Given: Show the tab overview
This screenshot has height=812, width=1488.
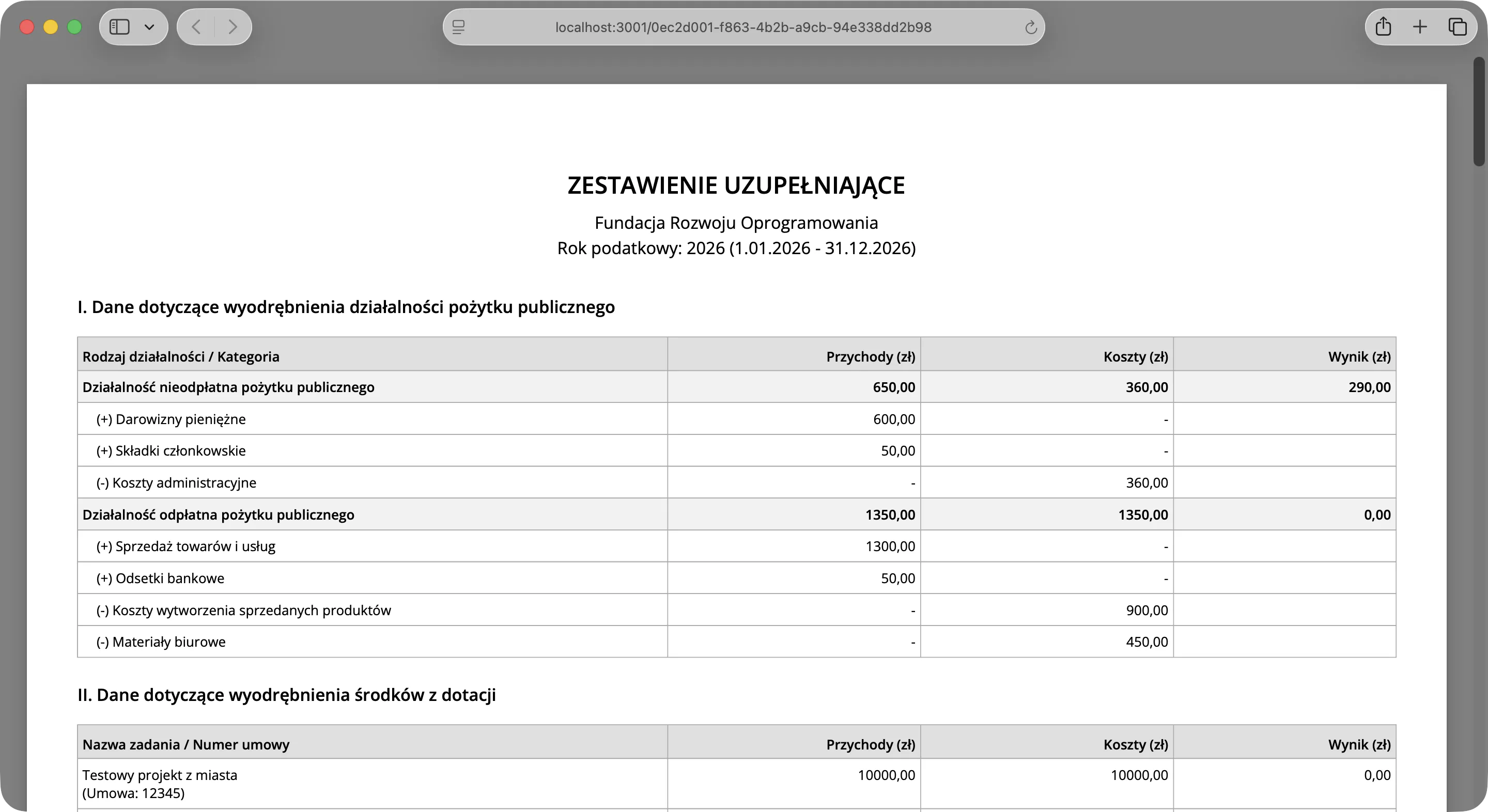Looking at the screenshot, I should 1457,27.
